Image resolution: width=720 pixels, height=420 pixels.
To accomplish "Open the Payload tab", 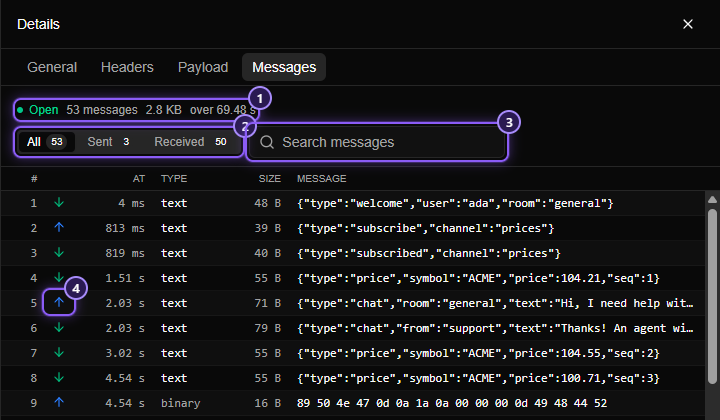I will click(203, 67).
